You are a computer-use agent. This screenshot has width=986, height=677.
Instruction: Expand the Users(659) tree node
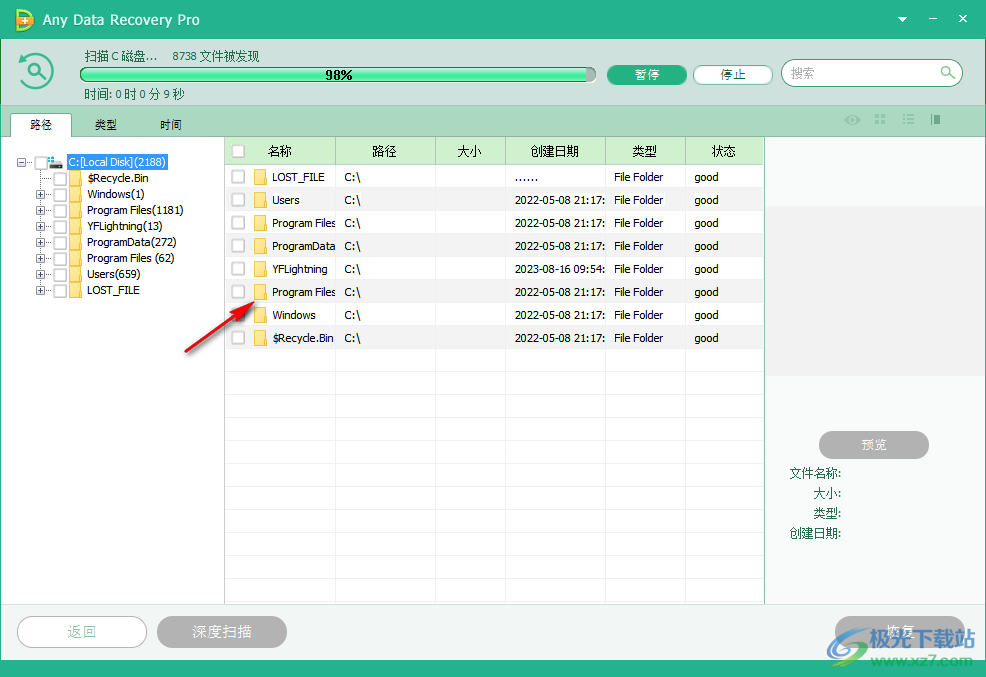point(40,274)
